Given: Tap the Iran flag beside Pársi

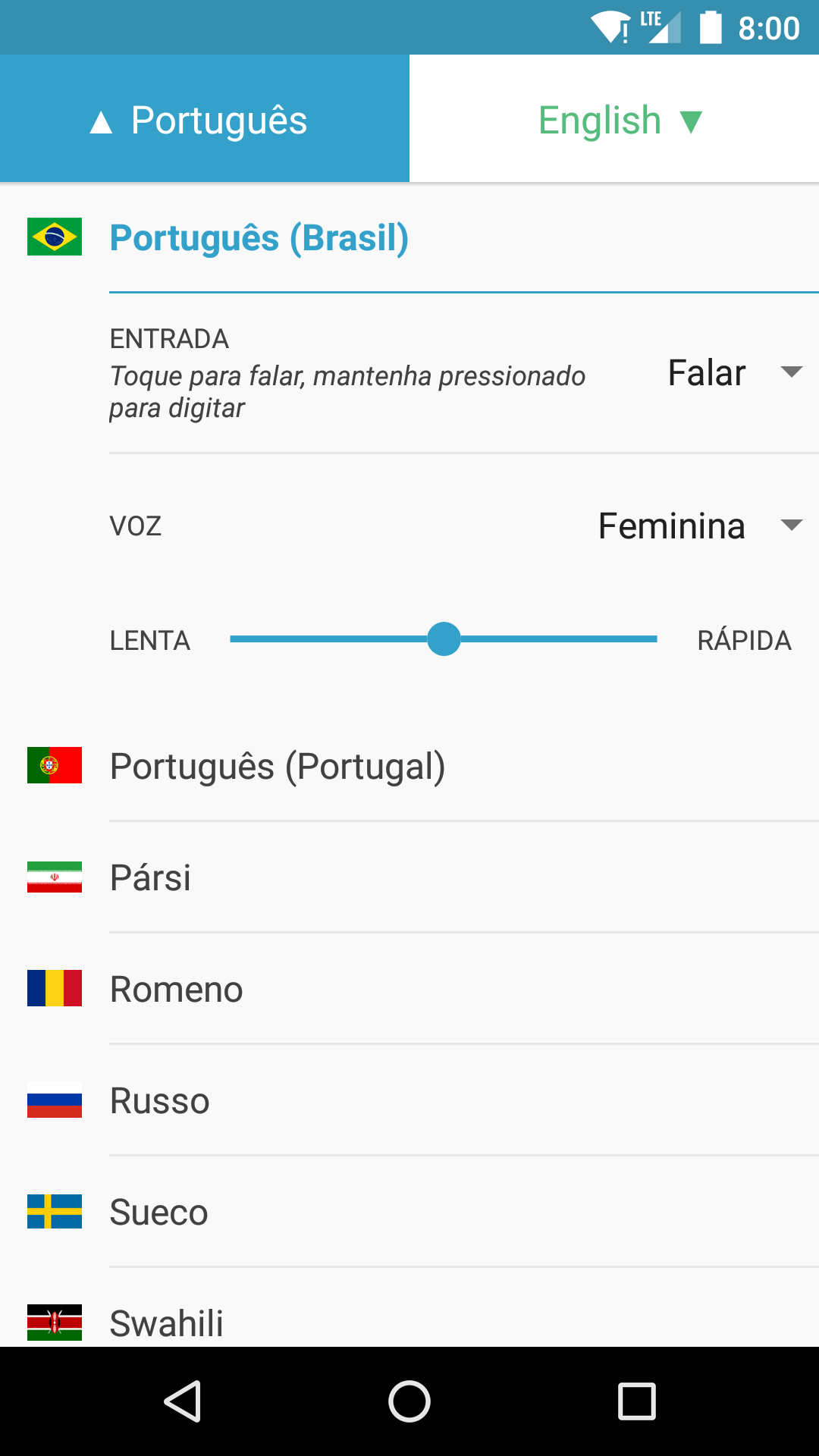Looking at the screenshot, I should point(55,877).
